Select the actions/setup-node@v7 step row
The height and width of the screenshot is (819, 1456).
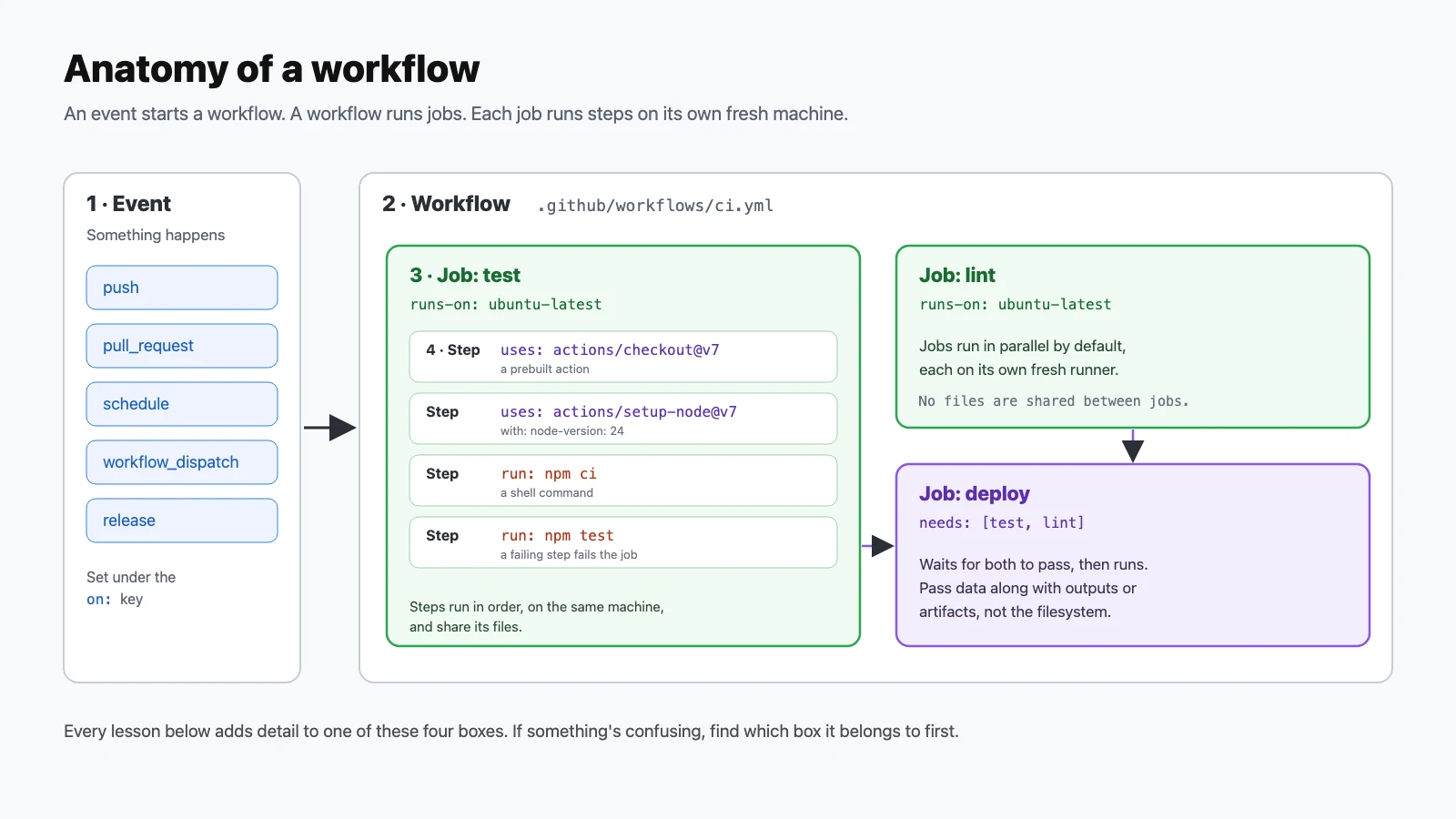[x=623, y=419]
